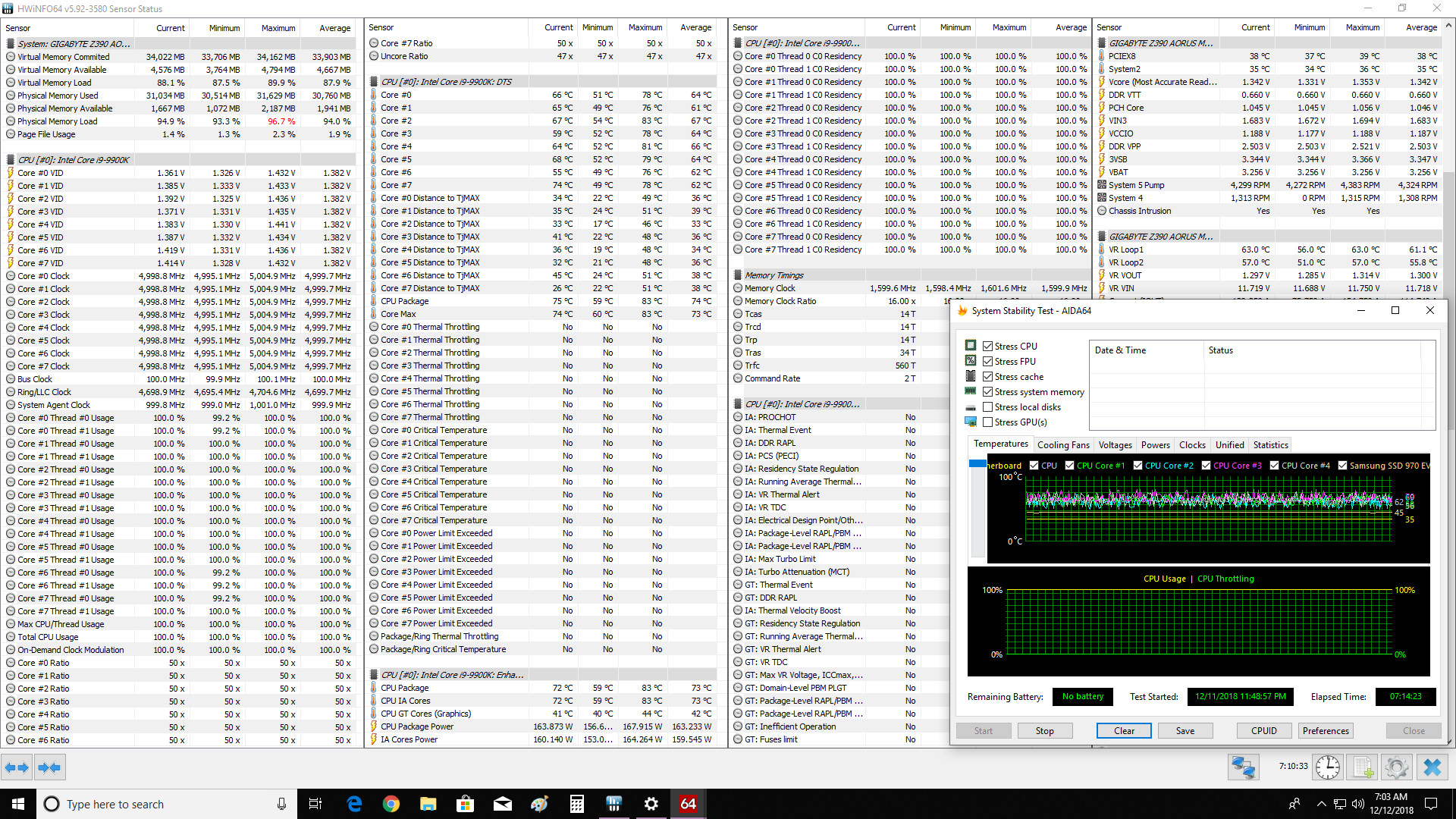Uncheck the Stress CPU checkbox

coord(987,346)
